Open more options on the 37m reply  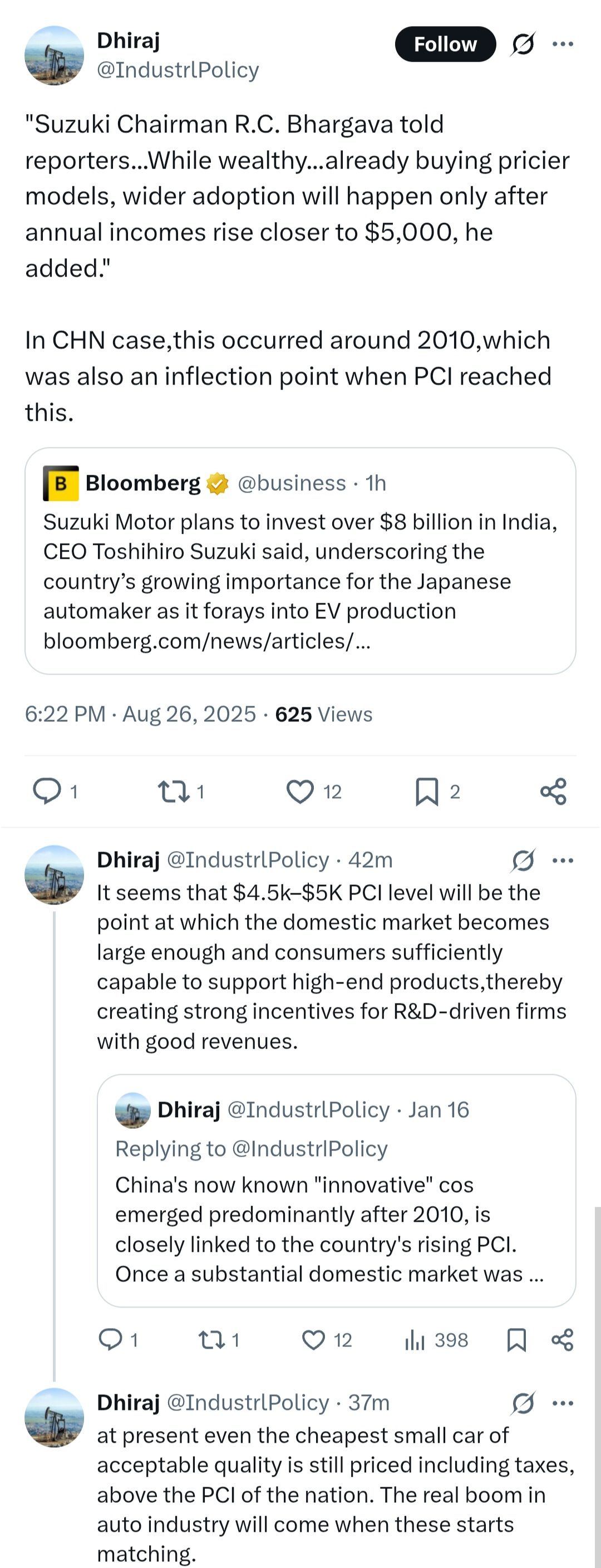pos(563,1403)
